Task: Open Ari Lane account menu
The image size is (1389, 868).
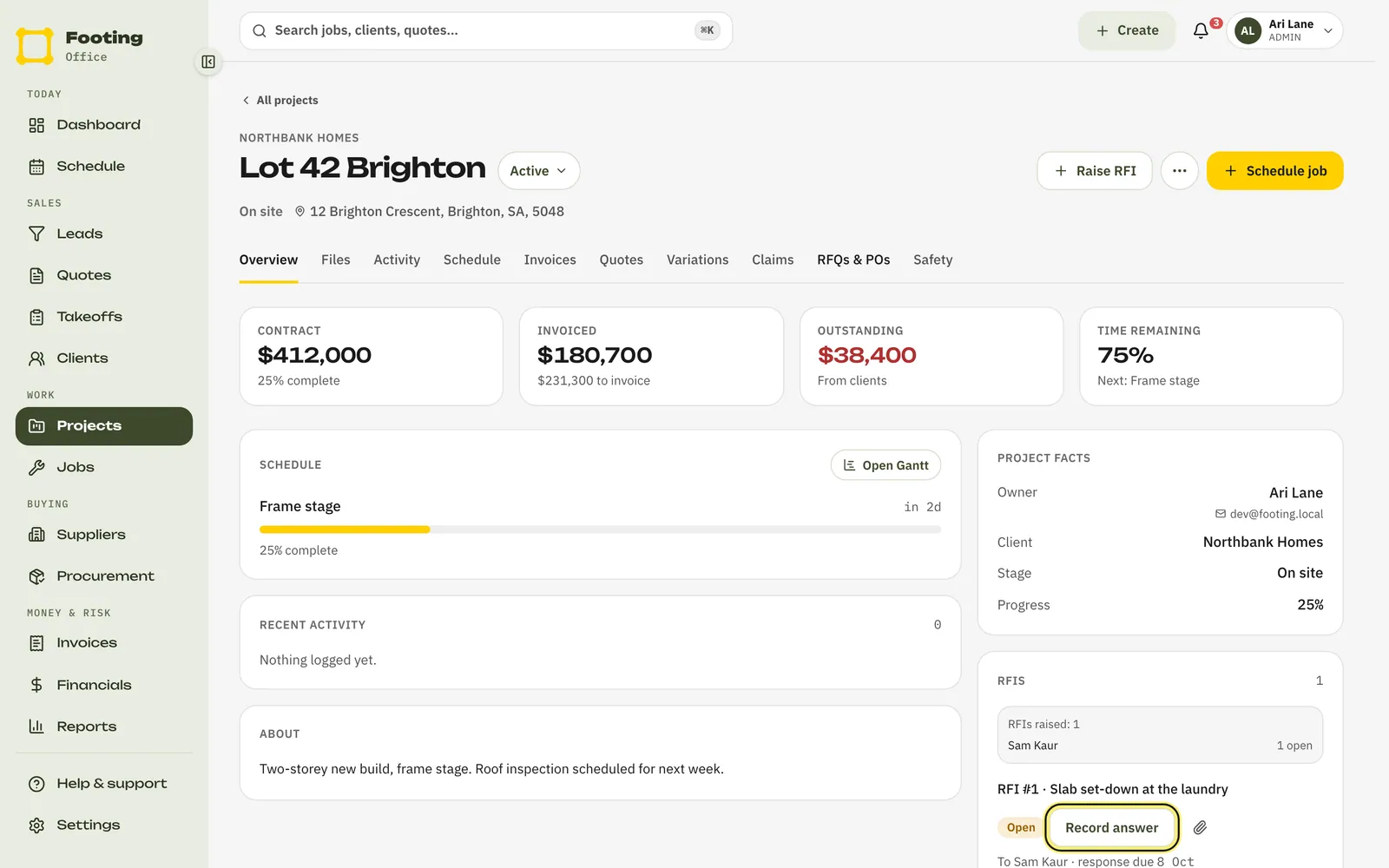Action: 1284,30
